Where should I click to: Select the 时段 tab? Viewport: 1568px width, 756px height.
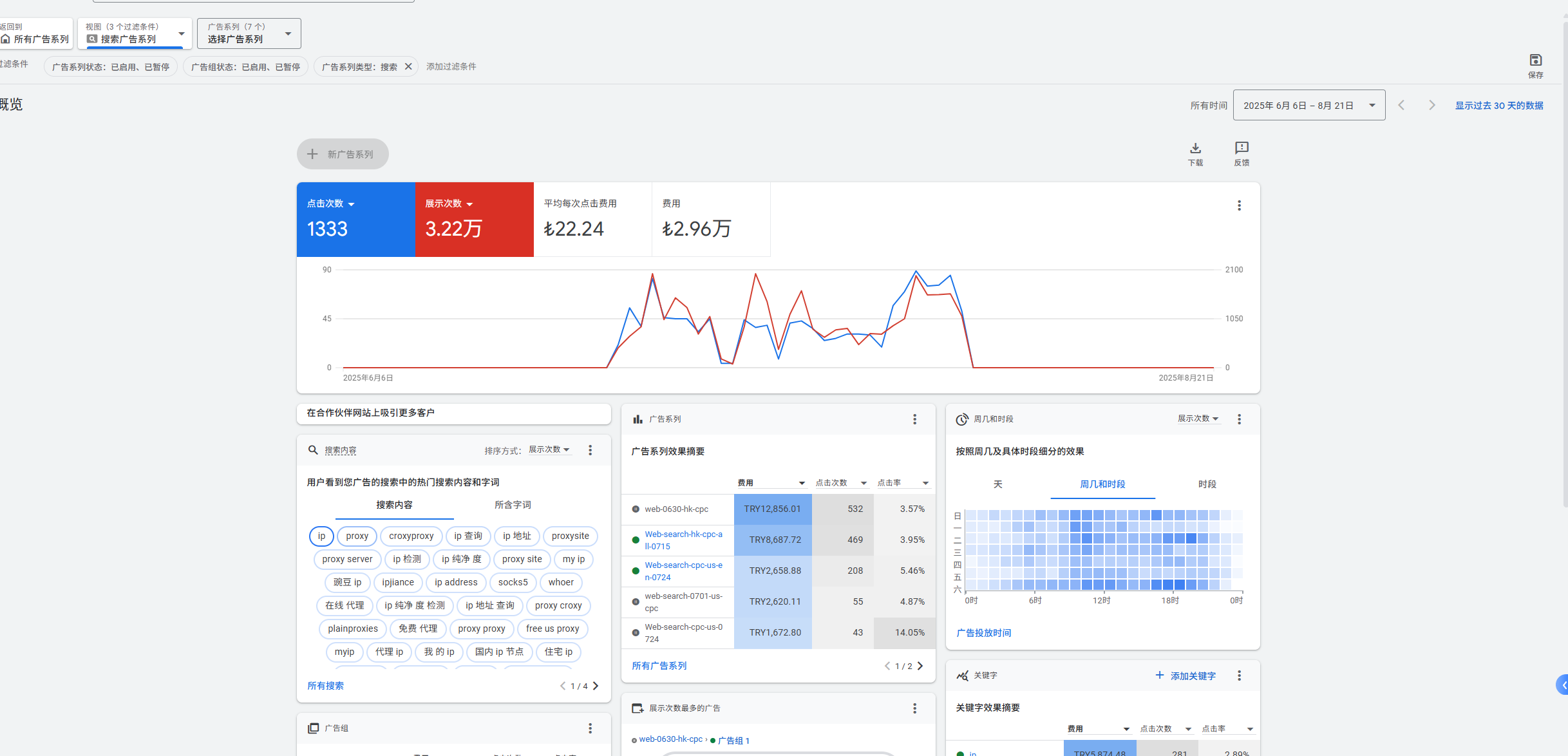click(x=1207, y=484)
